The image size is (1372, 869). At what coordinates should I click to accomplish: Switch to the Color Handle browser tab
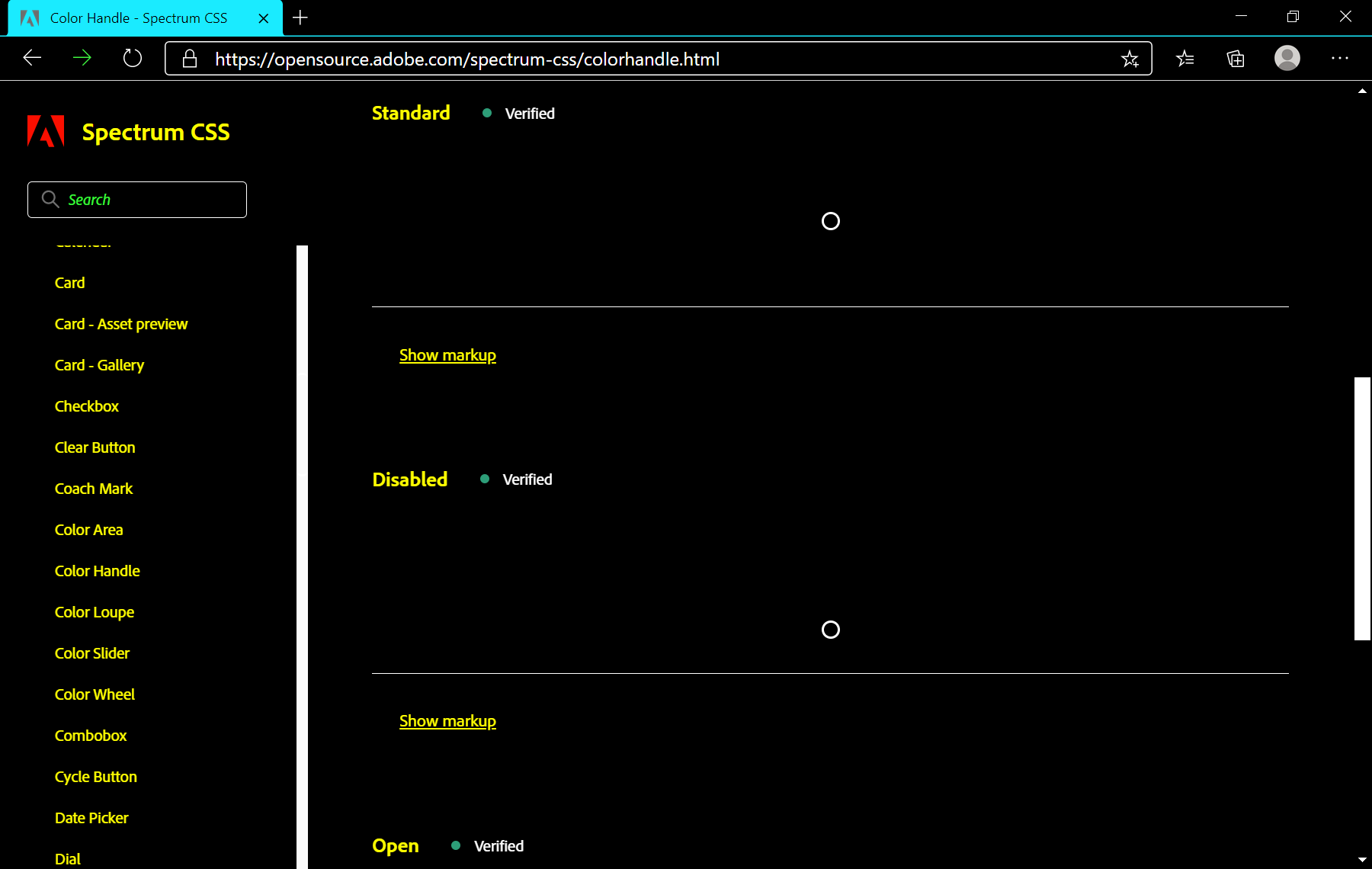pos(137,18)
